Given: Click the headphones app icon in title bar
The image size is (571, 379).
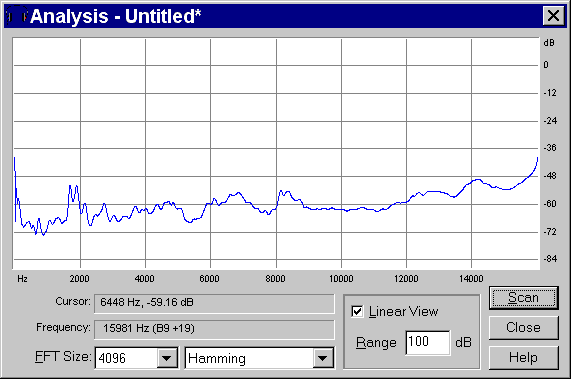Looking at the screenshot, I should point(17,16).
